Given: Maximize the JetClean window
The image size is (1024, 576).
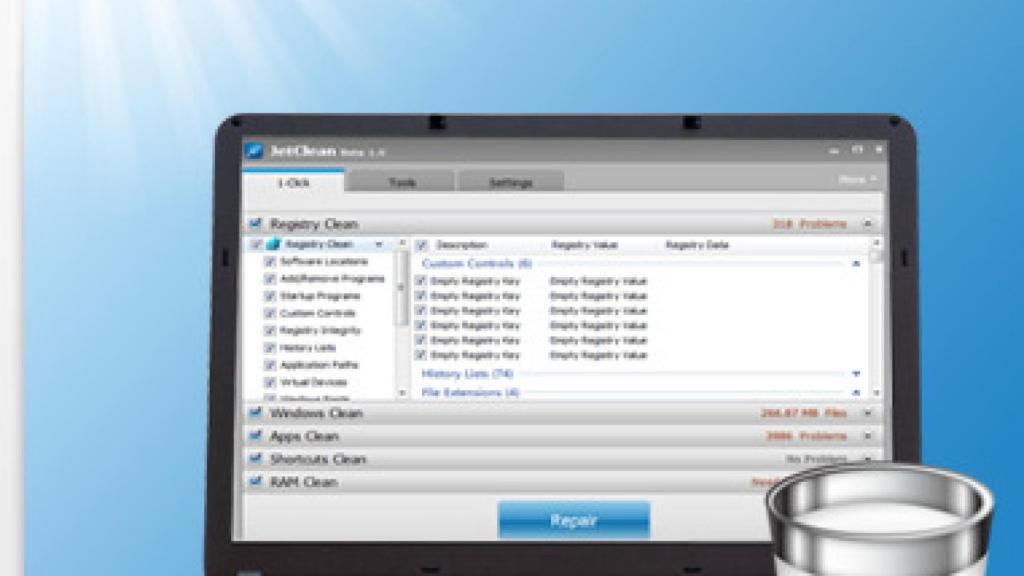Looking at the screenshot, I should tap(857, 150).
